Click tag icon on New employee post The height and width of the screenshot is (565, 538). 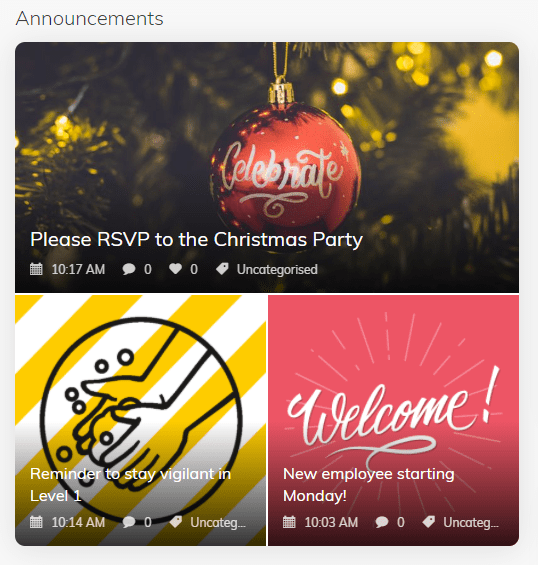(x=428, y=522)
